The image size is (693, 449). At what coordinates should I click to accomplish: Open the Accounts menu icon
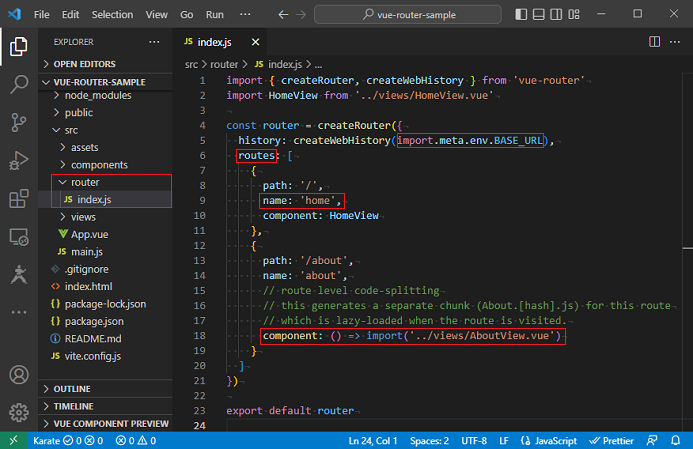click(19, 375)
